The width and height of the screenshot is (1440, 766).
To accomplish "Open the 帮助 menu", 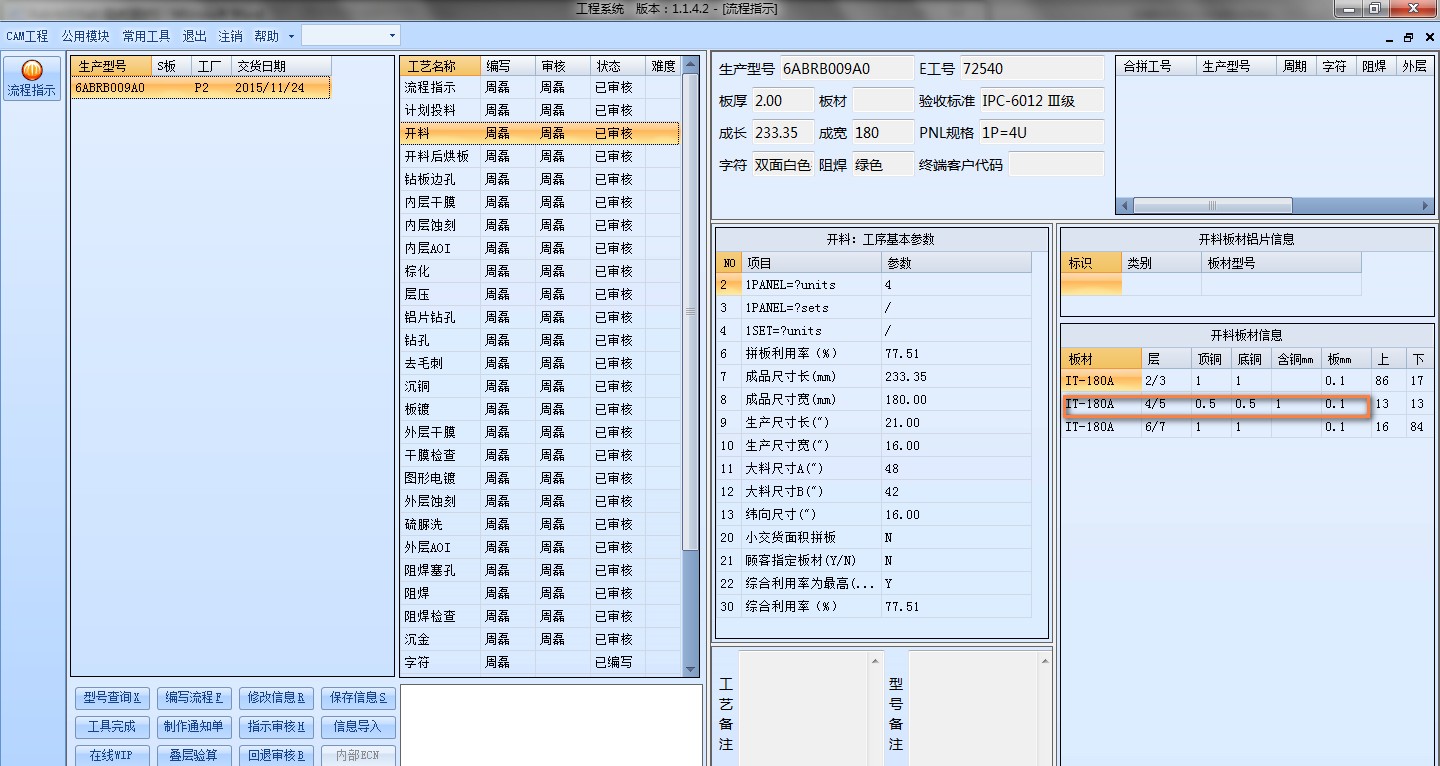I will [266, 36].
